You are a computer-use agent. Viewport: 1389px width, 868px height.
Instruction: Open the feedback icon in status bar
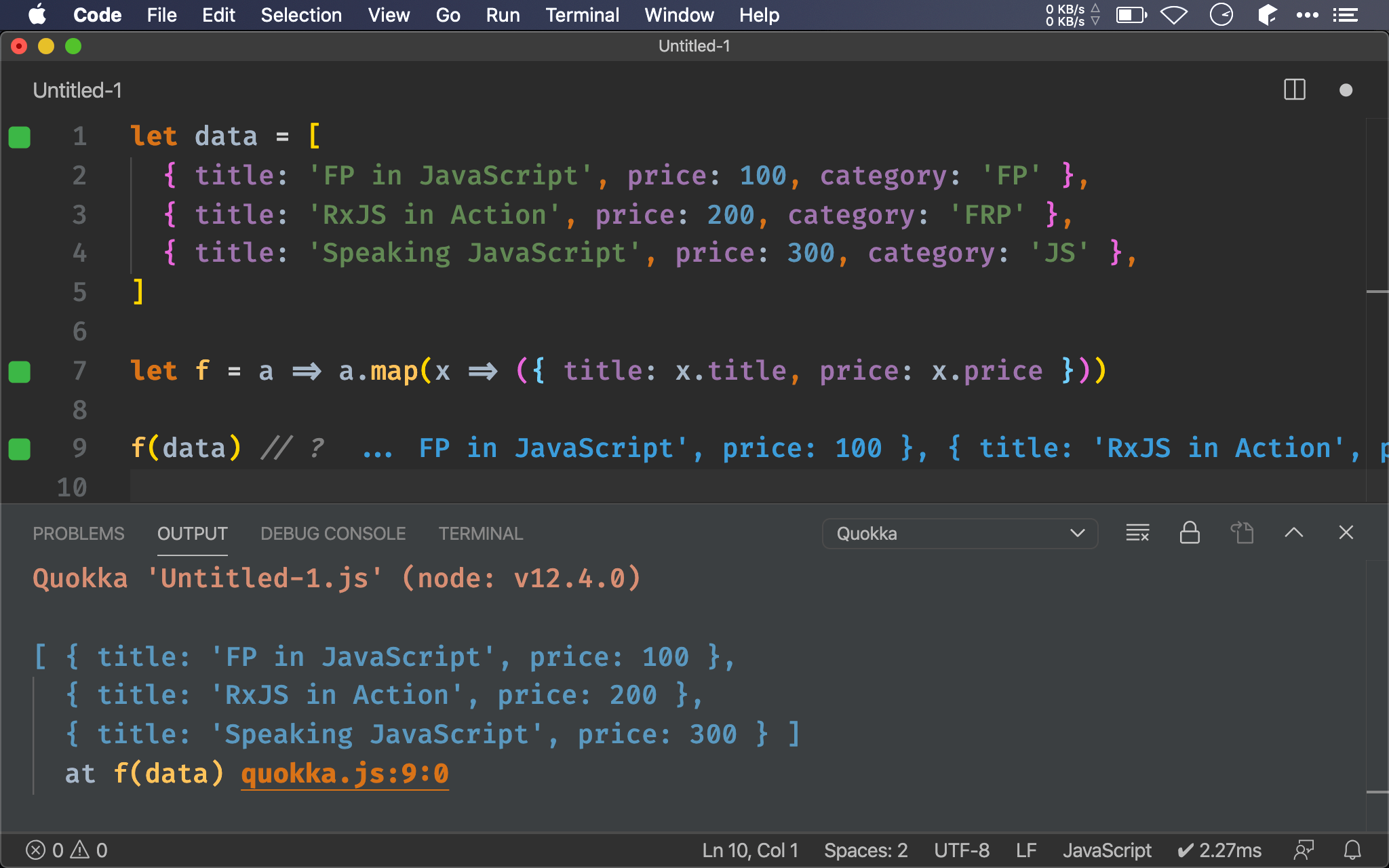click(1304, 850)
